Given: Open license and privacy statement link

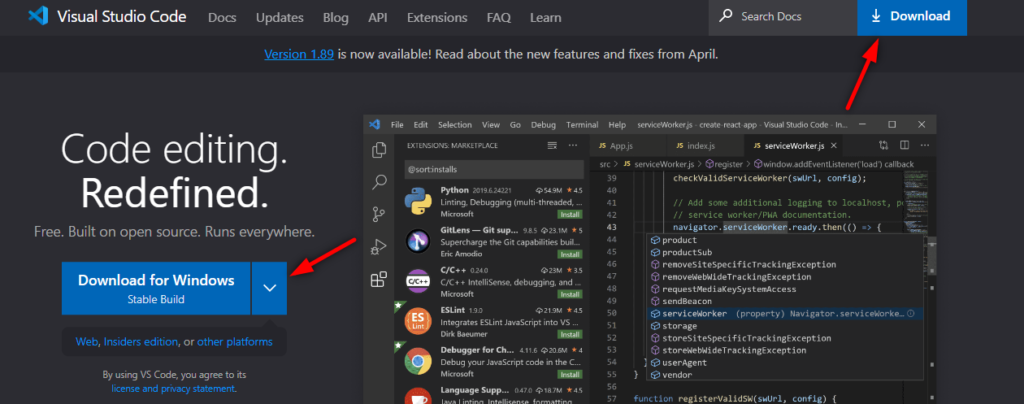Looking at the screenshot, I should [x=172, y=388].
